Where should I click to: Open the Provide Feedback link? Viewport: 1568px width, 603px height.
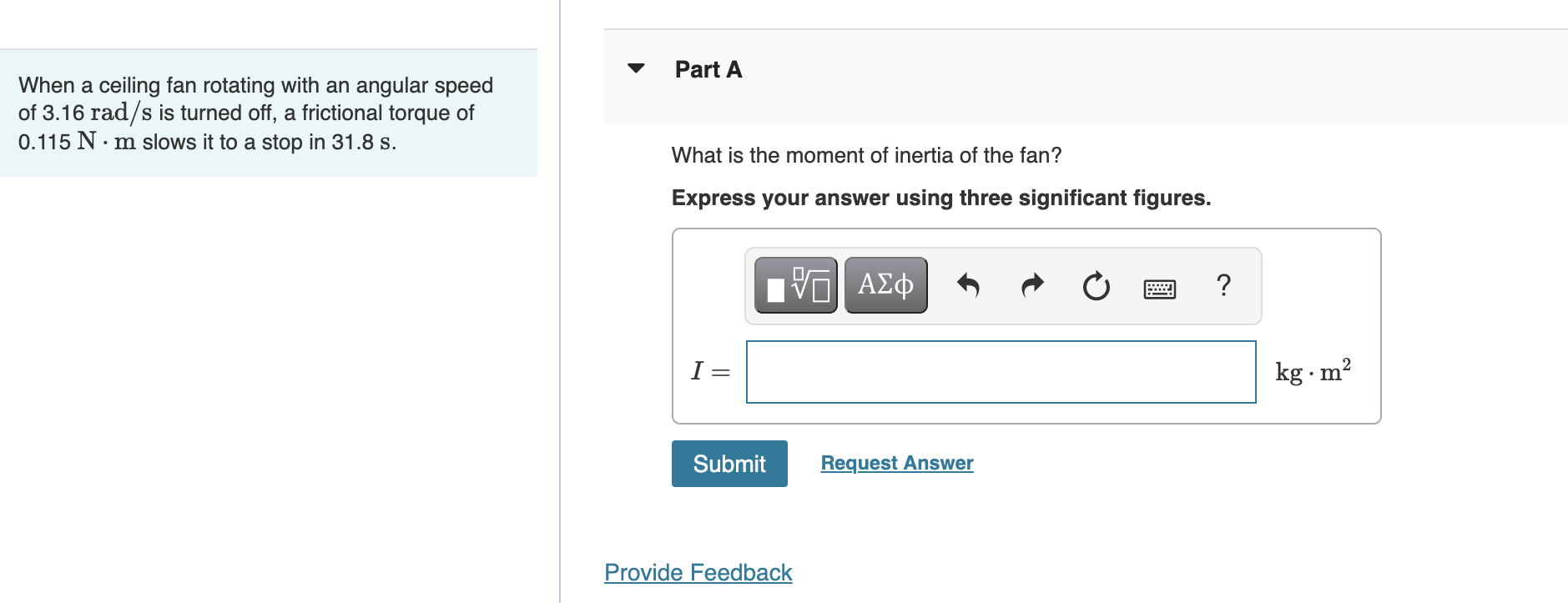(698, 573)
